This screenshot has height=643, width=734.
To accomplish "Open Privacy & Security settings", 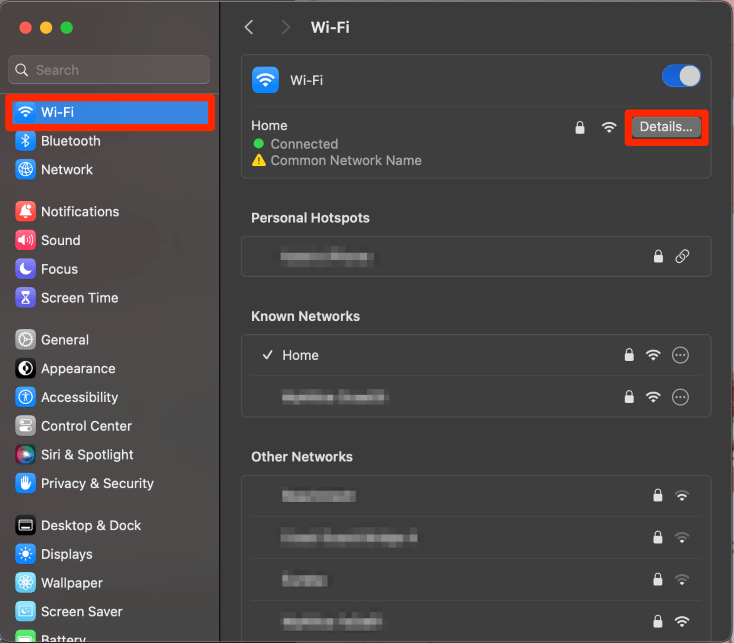I will [97, 483].
